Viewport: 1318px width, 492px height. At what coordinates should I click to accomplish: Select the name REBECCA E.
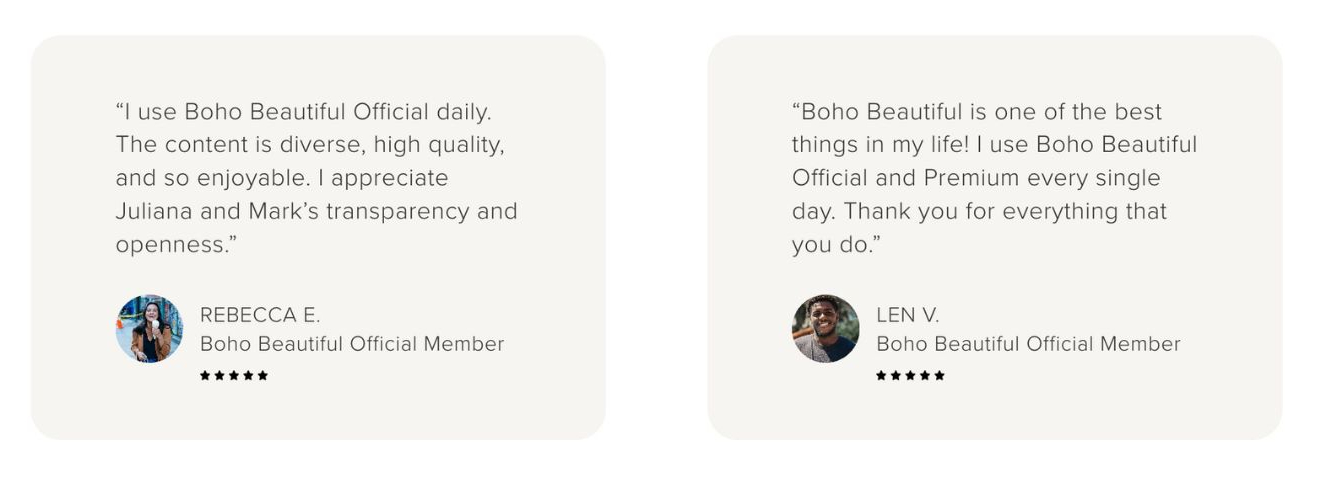coord(260,315)
